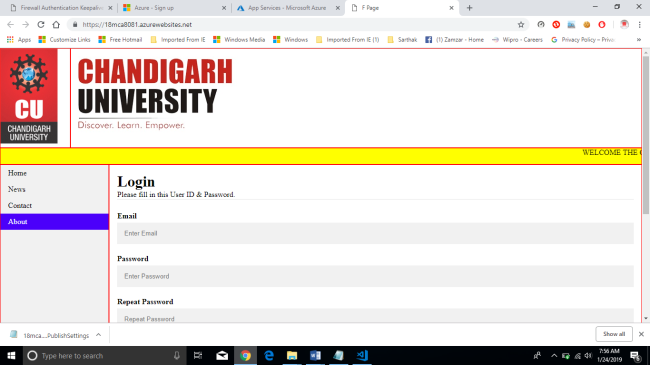The height and width of the screenshot is (365, 650).
Task: Open Chrome's three-dot menu
Action: 640,24
